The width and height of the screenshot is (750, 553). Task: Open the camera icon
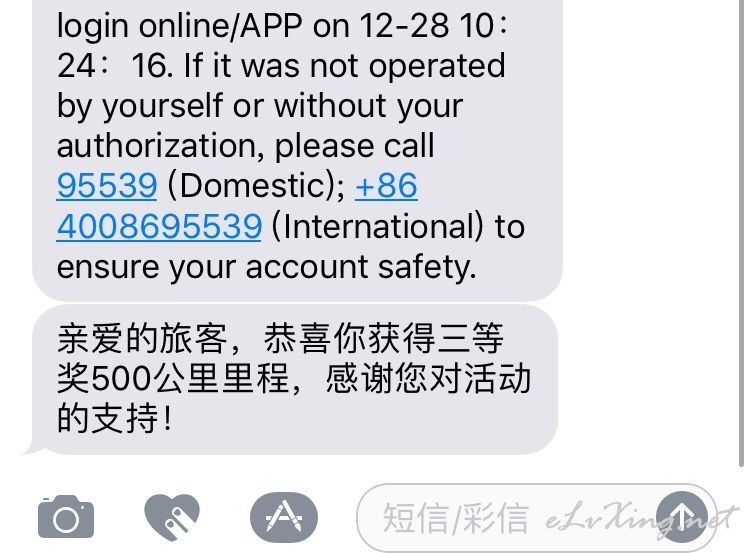click(66, 517)
